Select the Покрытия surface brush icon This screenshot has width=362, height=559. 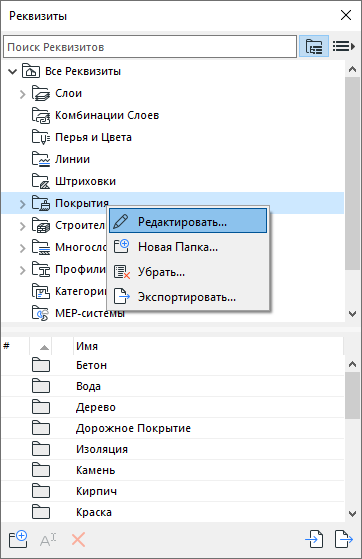41,203
